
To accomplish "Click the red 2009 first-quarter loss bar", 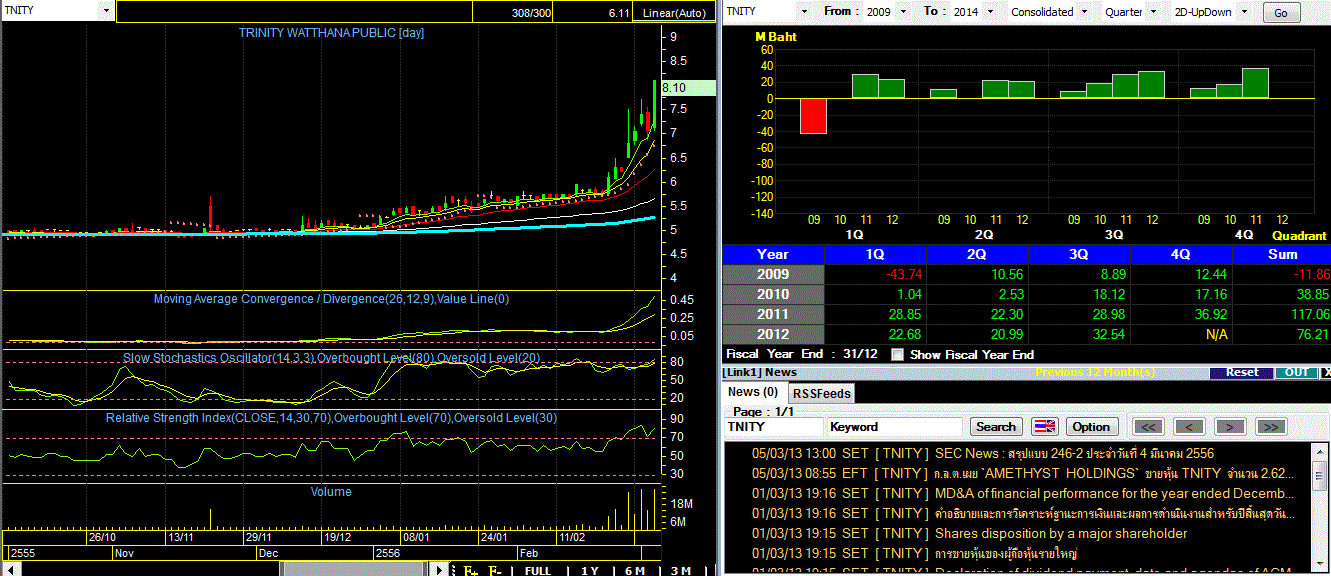I will tap(813, 116).
